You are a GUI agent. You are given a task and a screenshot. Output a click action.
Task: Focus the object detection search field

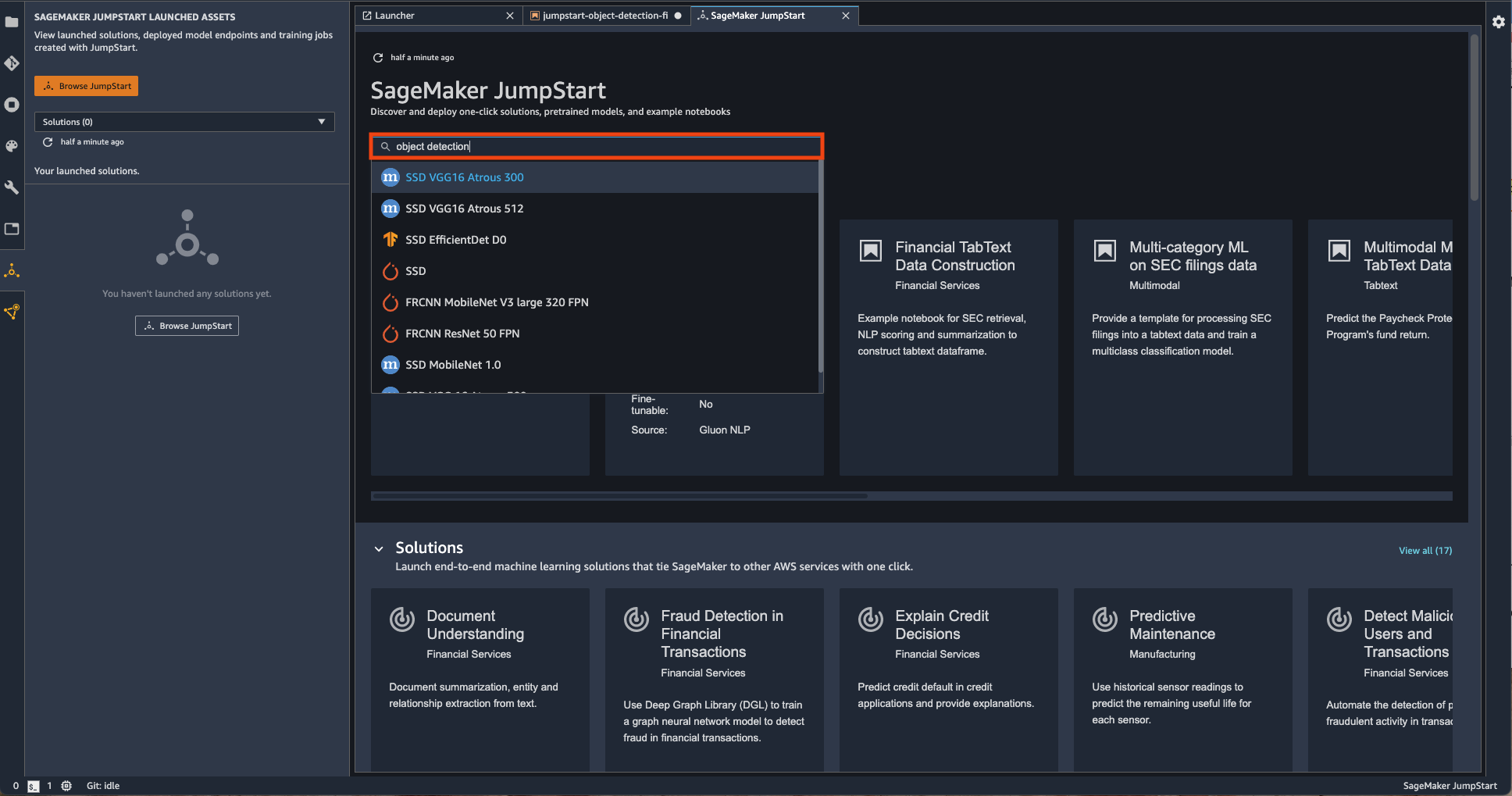pyautogui.click(x=597, y=147)
